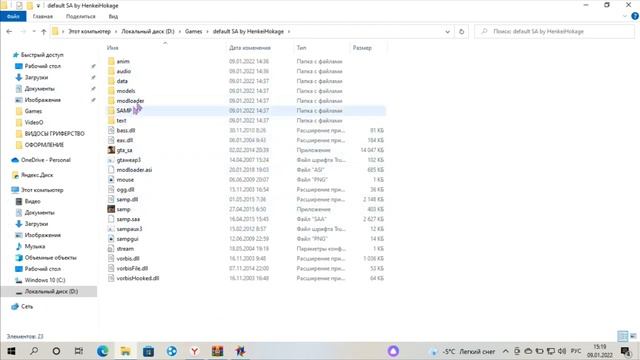Screen dimensions: 640x360
Task: Open Task View on taskbar
Action: coord(79,351)
